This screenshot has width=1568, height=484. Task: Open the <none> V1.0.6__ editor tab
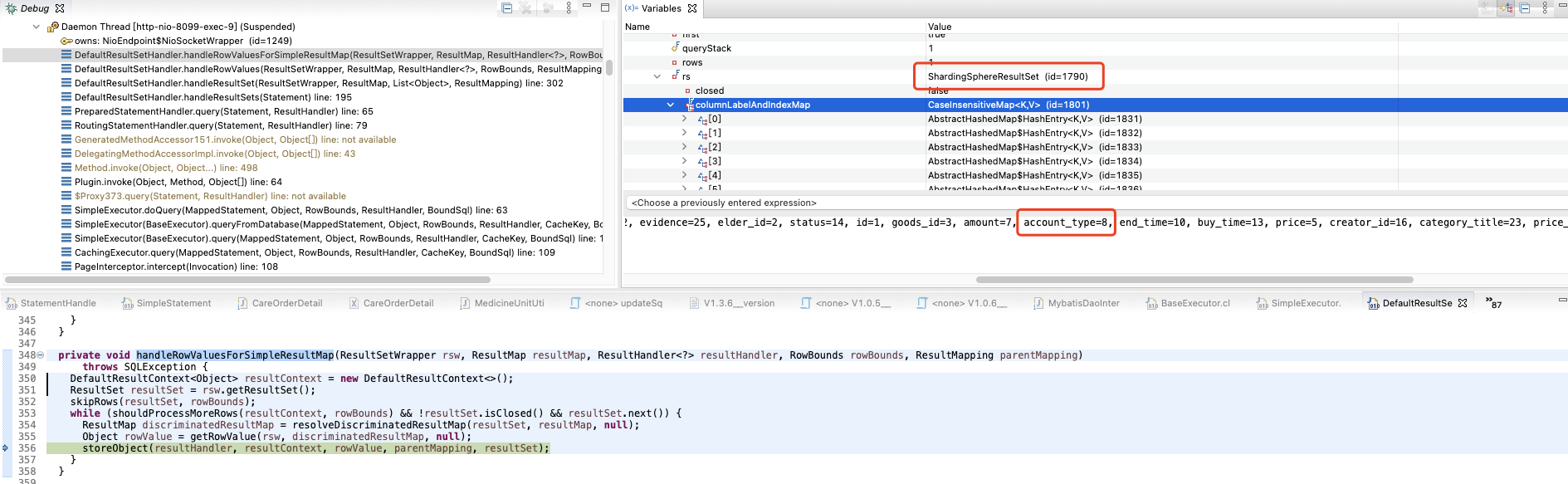tap(962, 303)
